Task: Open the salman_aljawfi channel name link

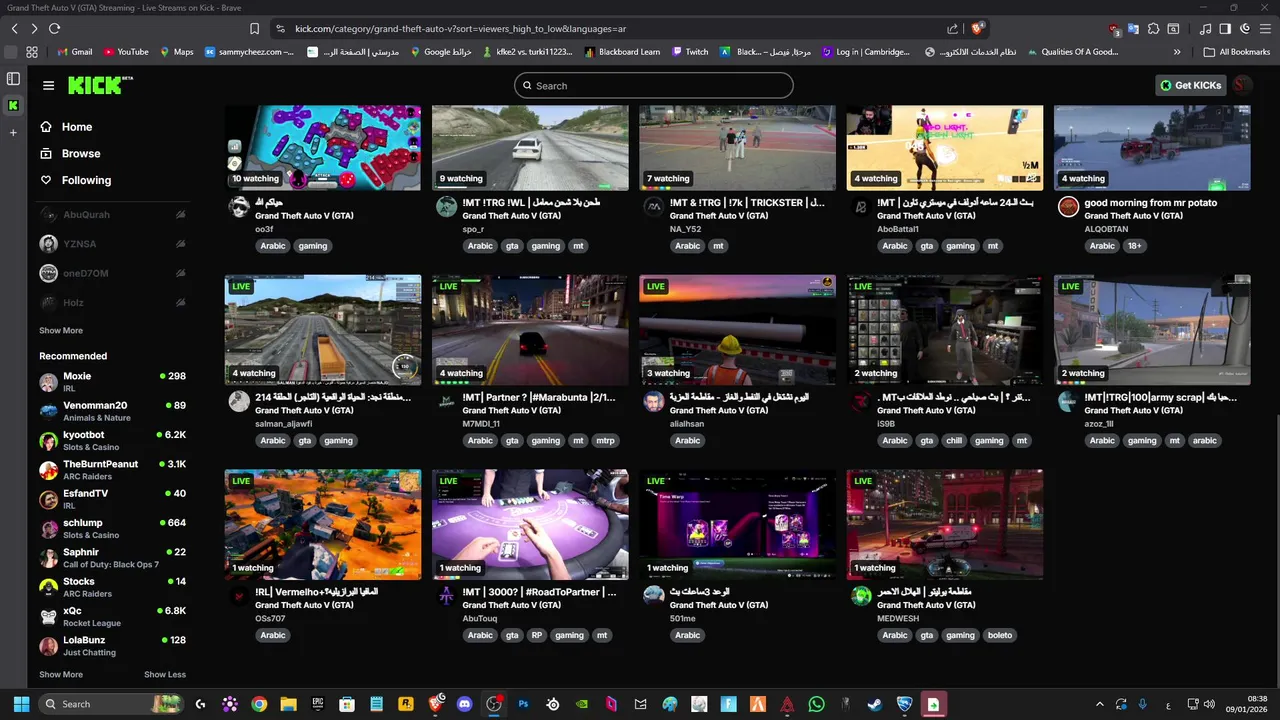Action: coord(284,423)
